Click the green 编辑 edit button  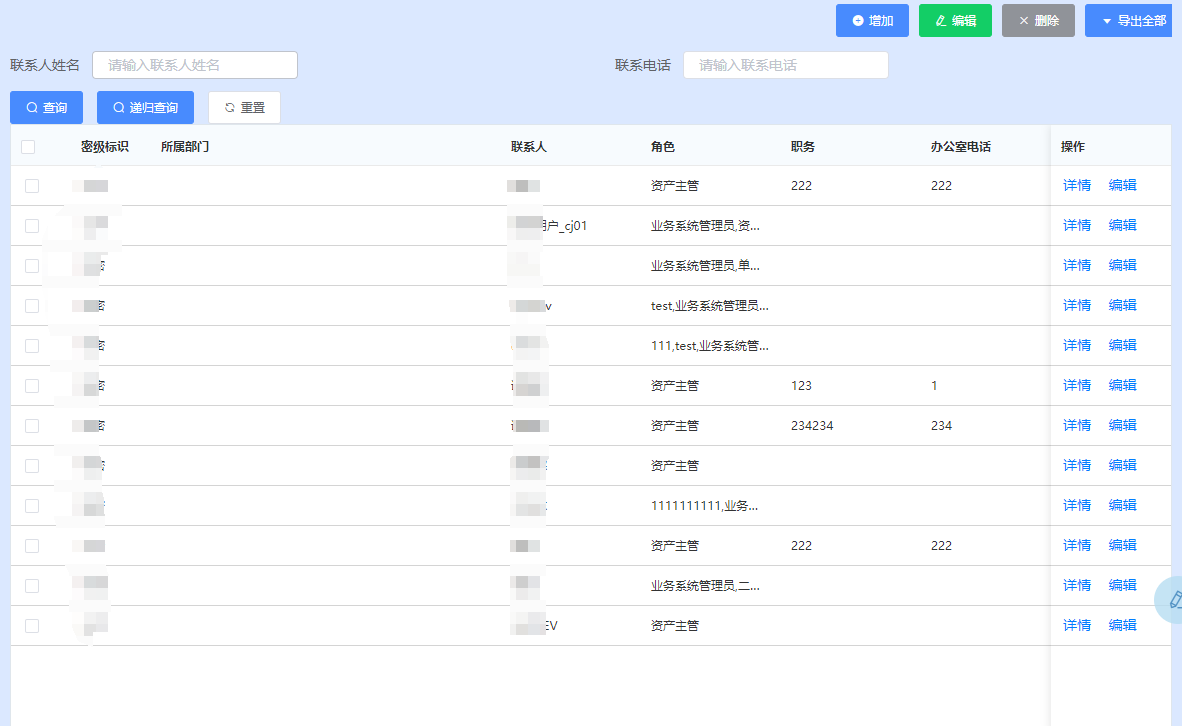954,21
